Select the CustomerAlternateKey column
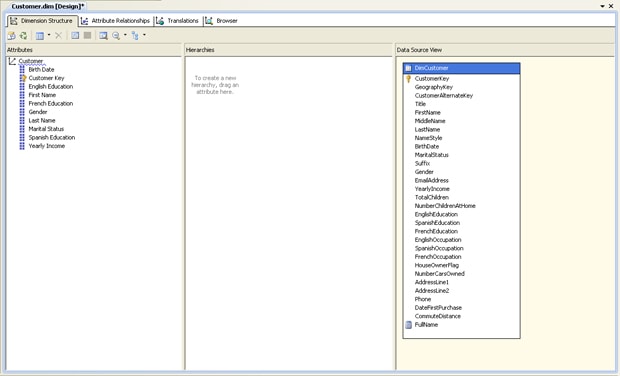This screenshot has height=376, width=620. click(x=444, y=96)
